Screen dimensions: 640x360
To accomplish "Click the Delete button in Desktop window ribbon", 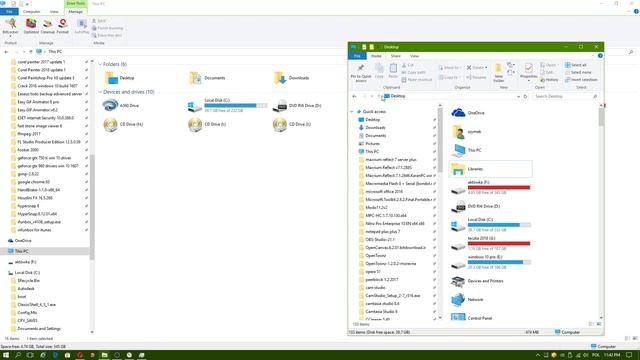I will coord(476,67).
